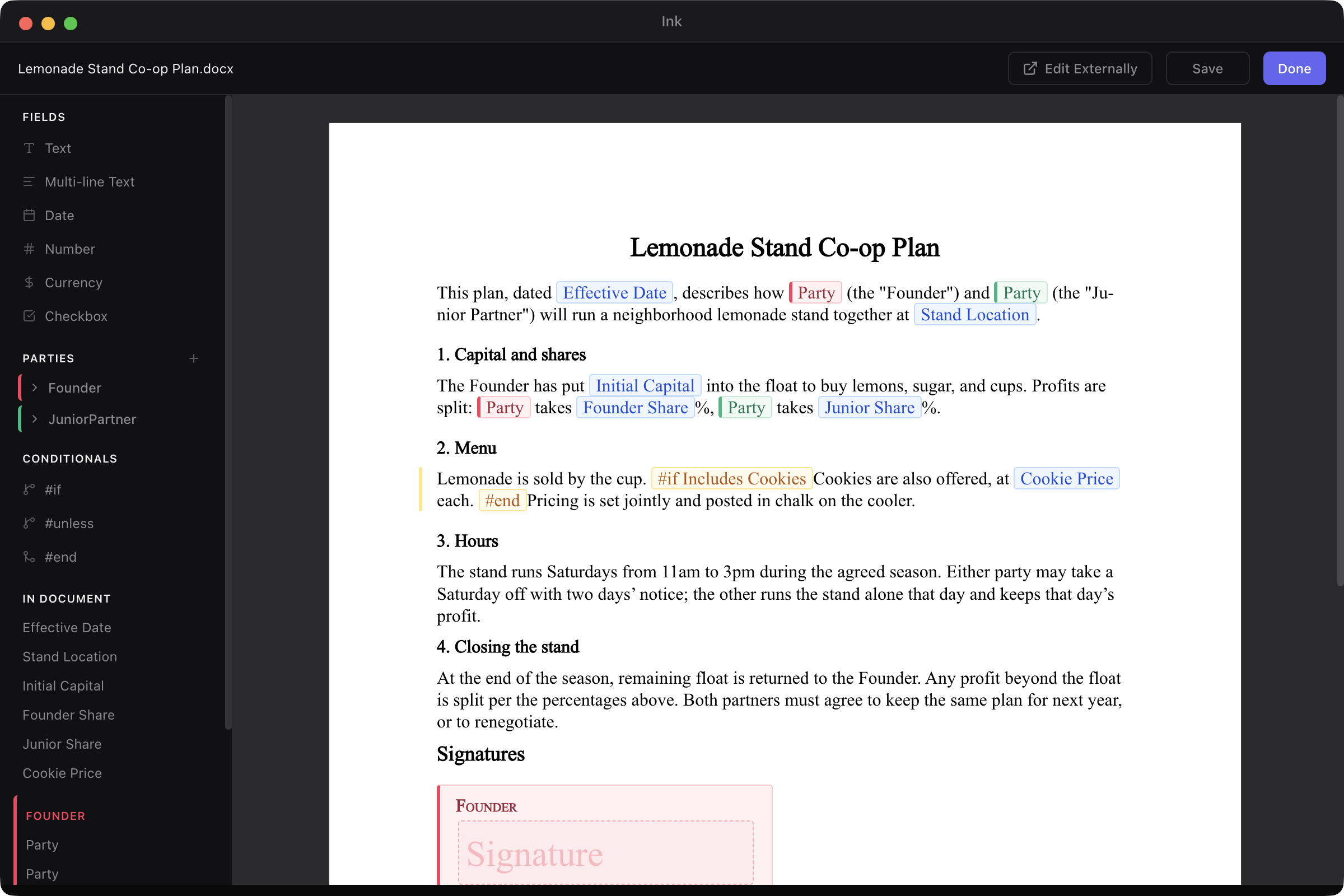The image size is (1344, 896).
Task: Click the Signatures heading
Action: (x=480, y=754)
